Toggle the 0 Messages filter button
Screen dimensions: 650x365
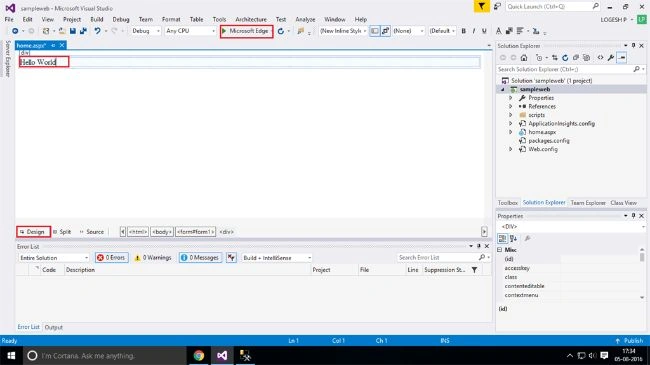coord(200,258)
